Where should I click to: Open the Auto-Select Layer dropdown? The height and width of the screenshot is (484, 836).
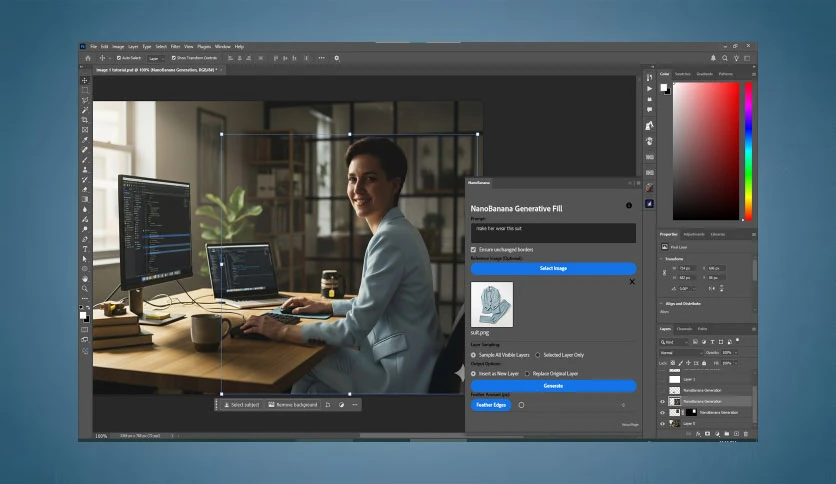point(156,58)
